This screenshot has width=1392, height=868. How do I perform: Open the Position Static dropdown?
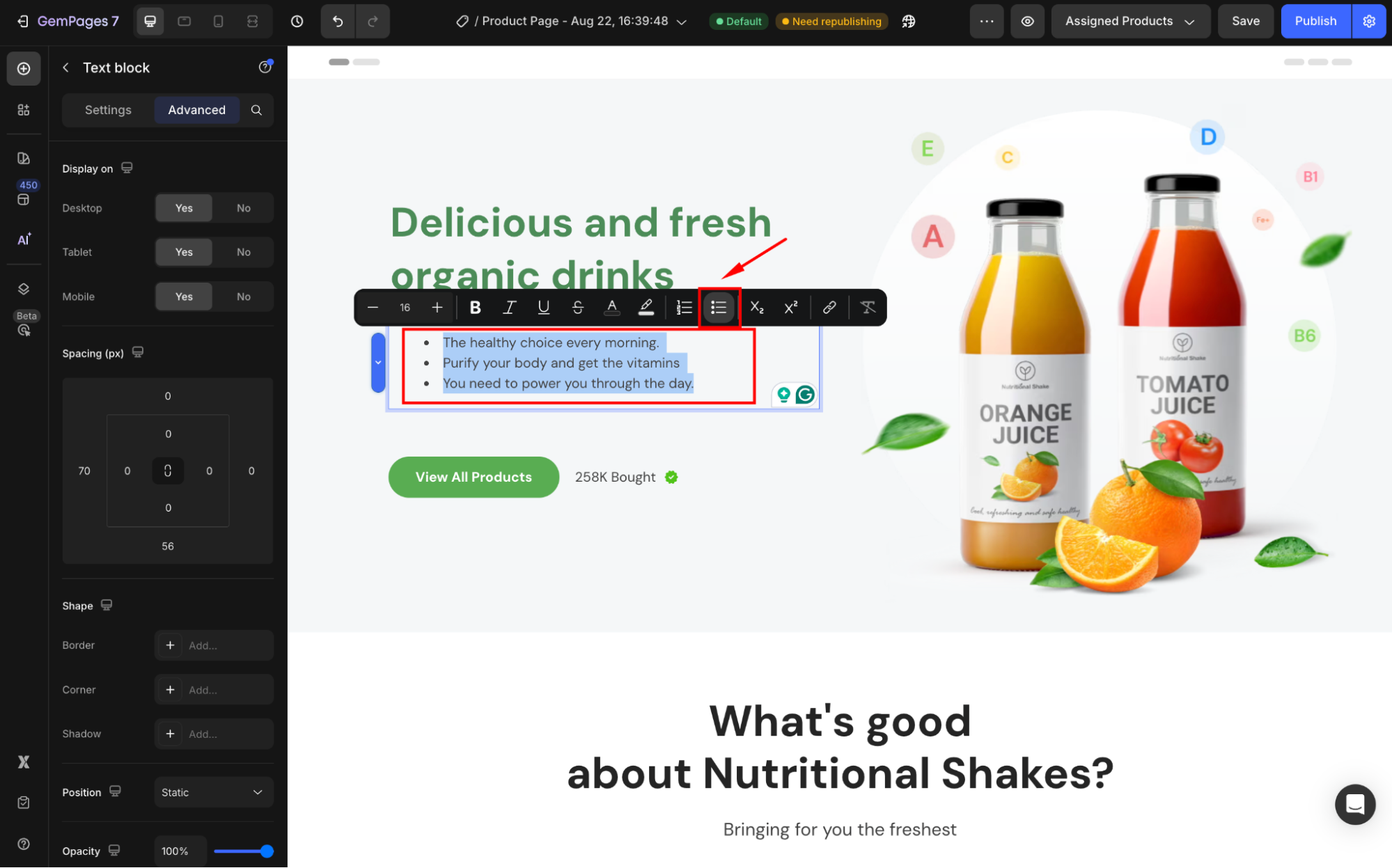[213, 792]
